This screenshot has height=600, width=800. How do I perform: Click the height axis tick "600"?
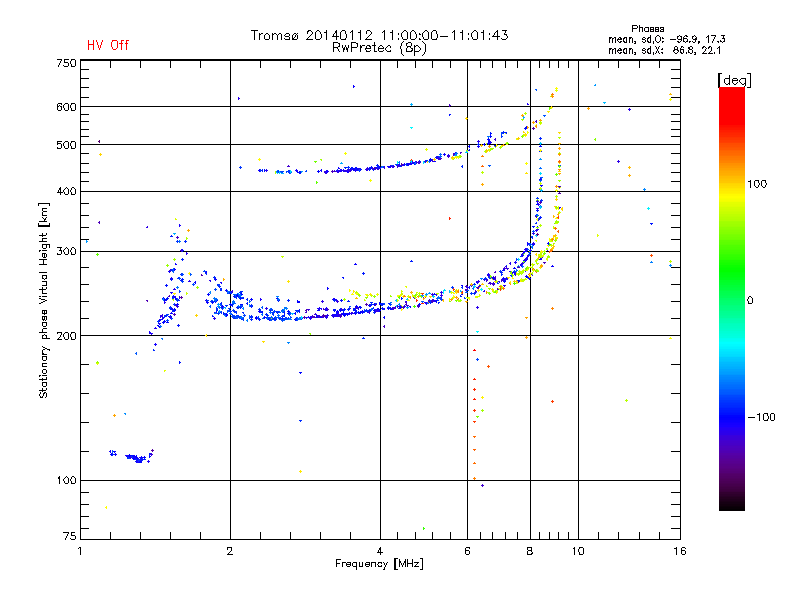click(x=66, y=107)
